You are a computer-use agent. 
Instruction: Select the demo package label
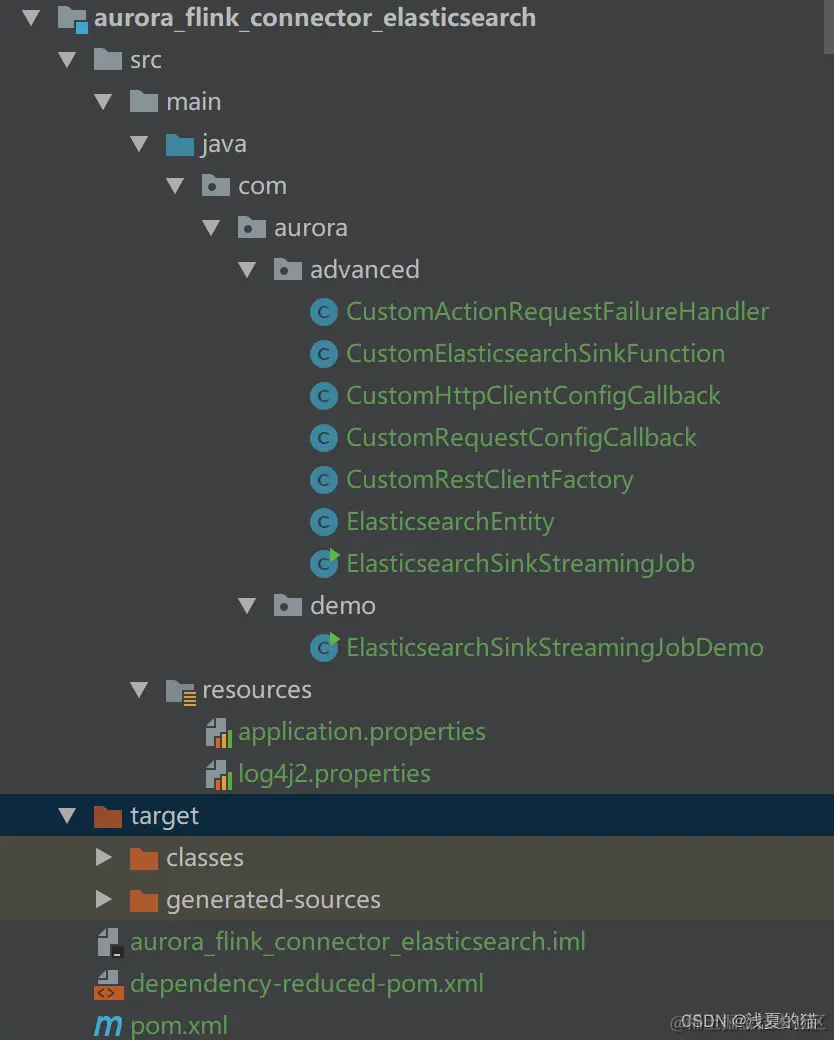tap(342, 606)
